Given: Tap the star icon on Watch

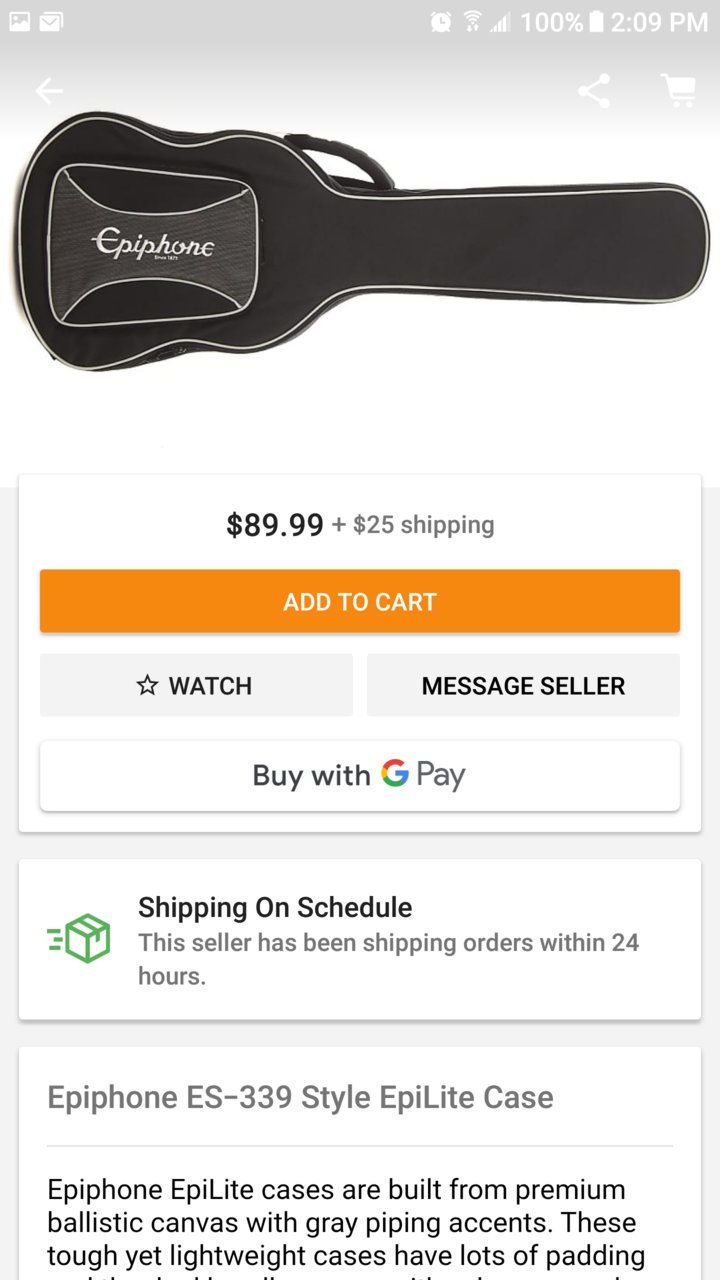Looking at the screenshot, I should tap(147, 685).
